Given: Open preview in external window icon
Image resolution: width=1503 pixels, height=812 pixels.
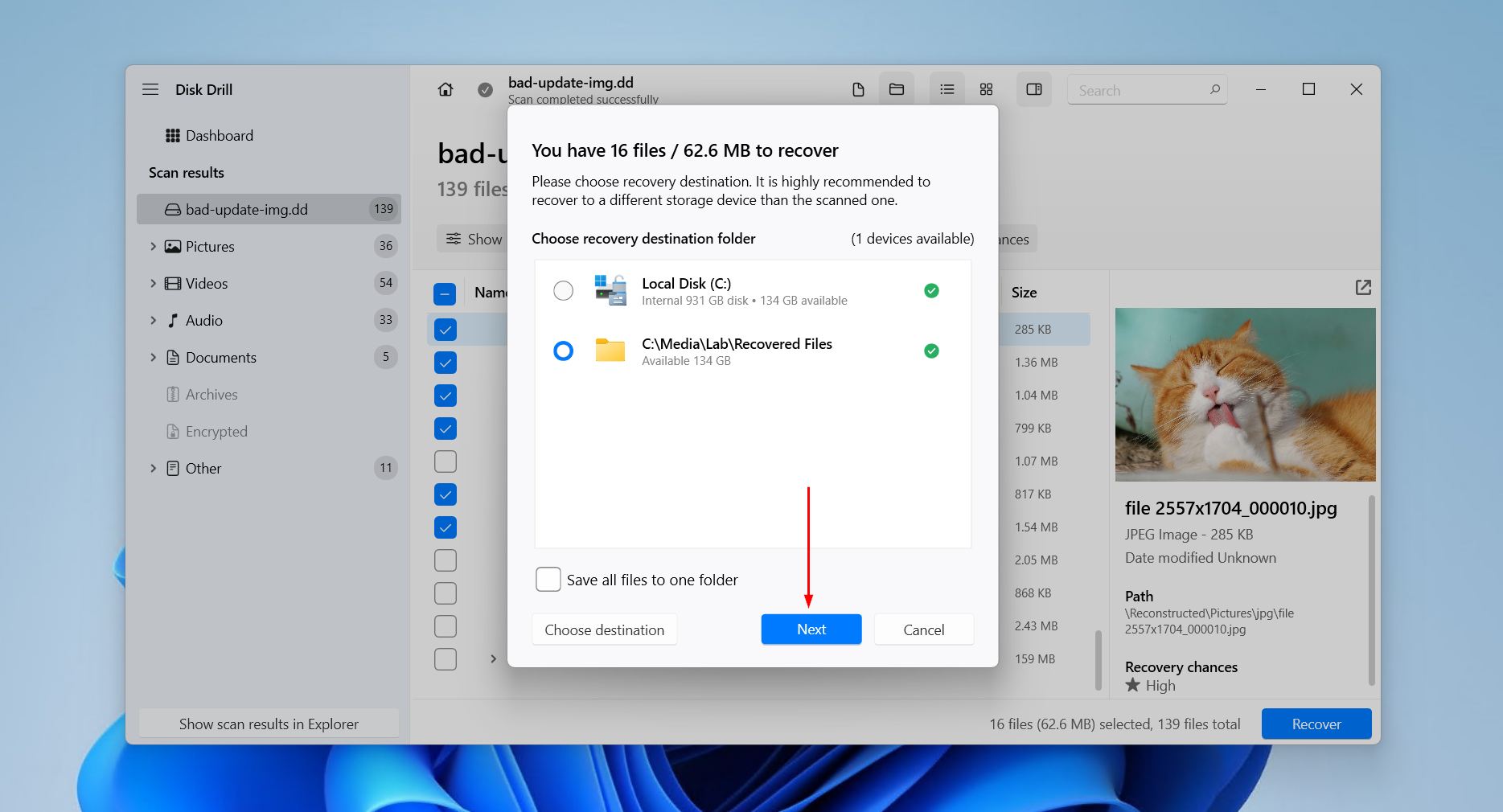Looking at the screenshot, I should pos(1363,287).
